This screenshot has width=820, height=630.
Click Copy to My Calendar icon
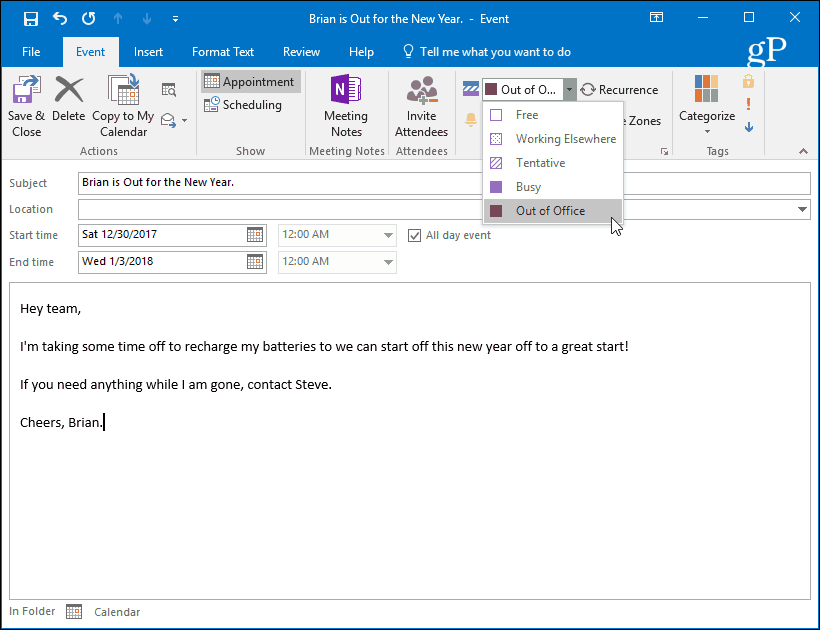tap(123, 92)
